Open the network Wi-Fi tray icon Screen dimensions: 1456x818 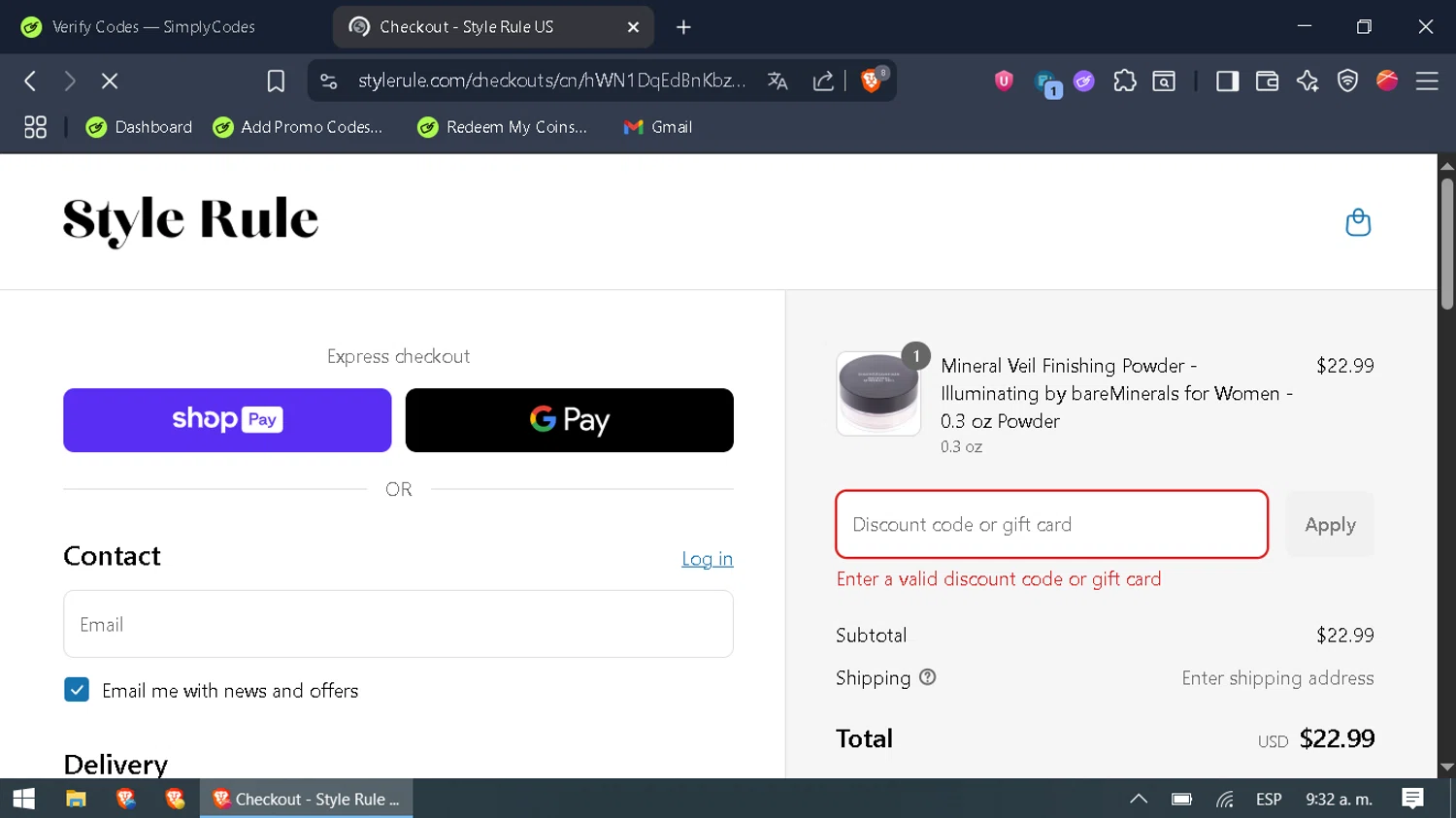point(1225,800)
